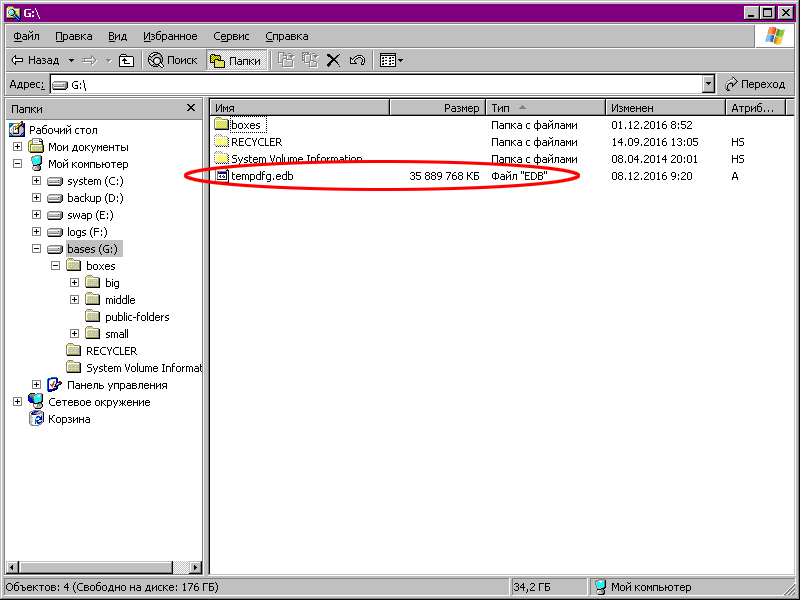Expand system (C:) drive node
The height and width of the screenshot is (600, 800).
[x=36, y=181]
